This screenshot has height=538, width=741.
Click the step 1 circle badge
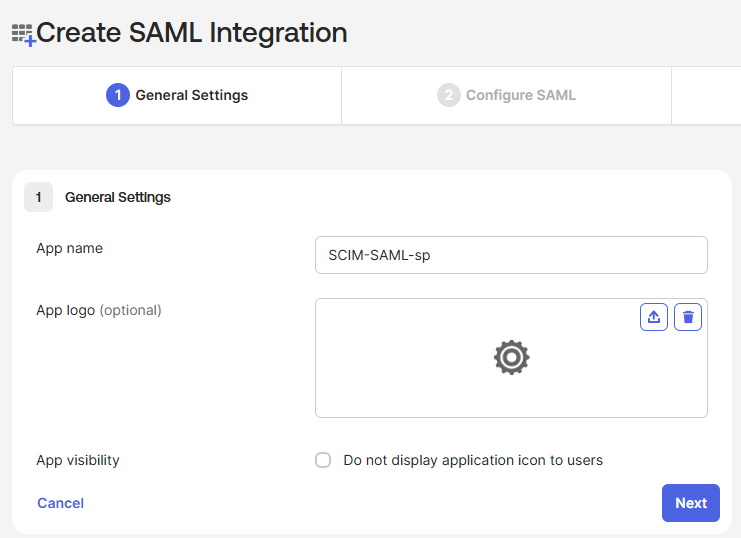coord(118,95)
